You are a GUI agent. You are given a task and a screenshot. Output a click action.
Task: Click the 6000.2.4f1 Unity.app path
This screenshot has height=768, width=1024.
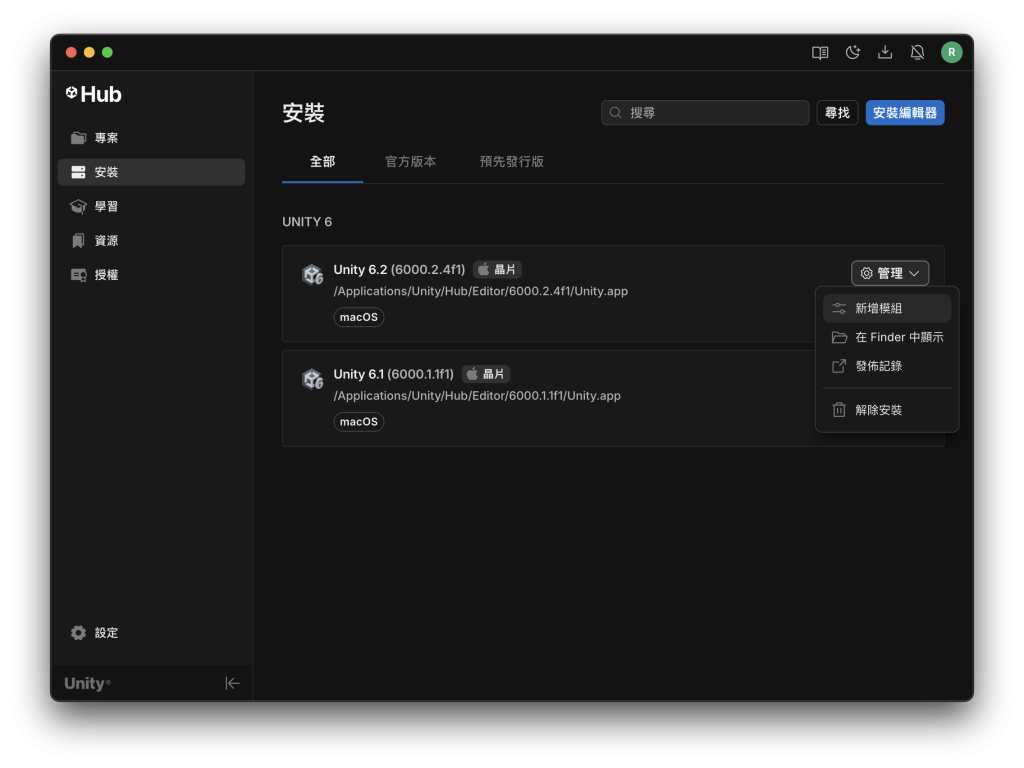[x=481, y=291]
